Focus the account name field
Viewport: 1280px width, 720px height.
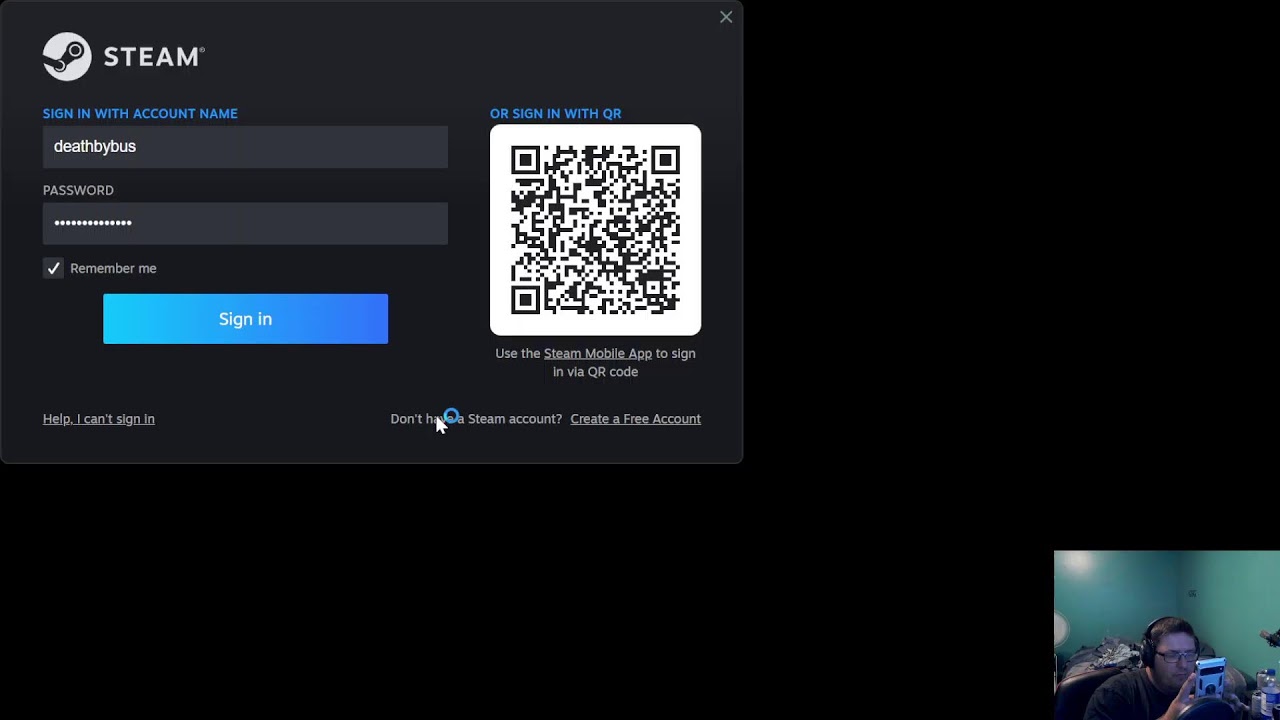coord(245,146)
